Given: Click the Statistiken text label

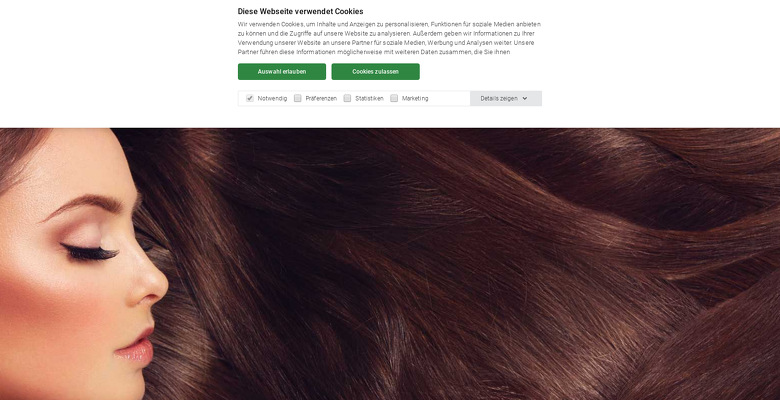Looking at the screenshot, I should 369,99.
